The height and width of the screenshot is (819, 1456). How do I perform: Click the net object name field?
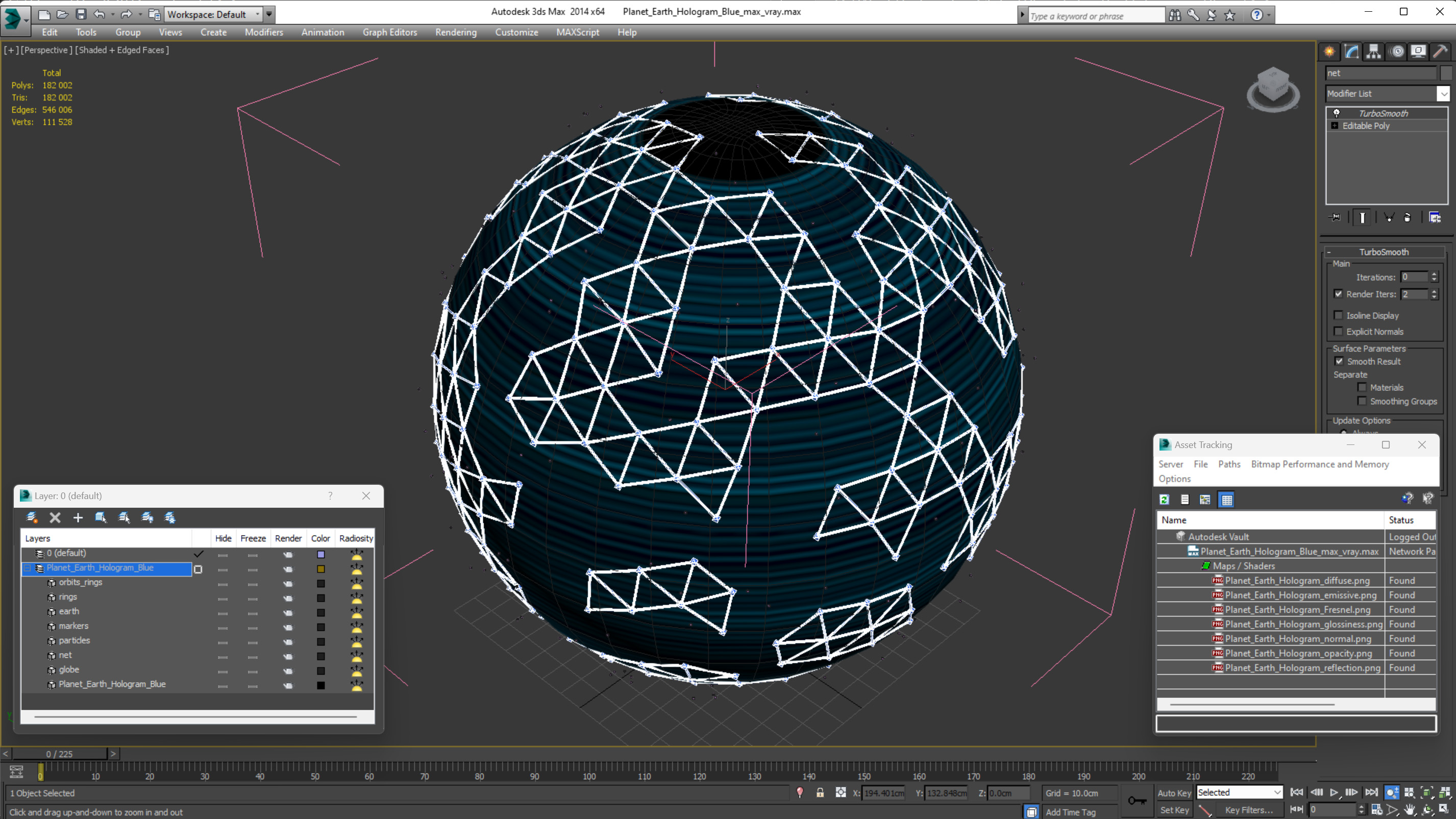click(x=1380, y=73)
